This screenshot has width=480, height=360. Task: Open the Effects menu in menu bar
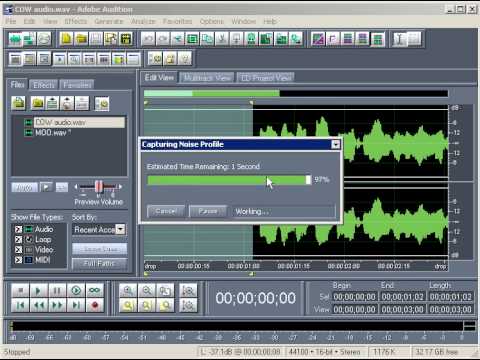tap(76, 21)
